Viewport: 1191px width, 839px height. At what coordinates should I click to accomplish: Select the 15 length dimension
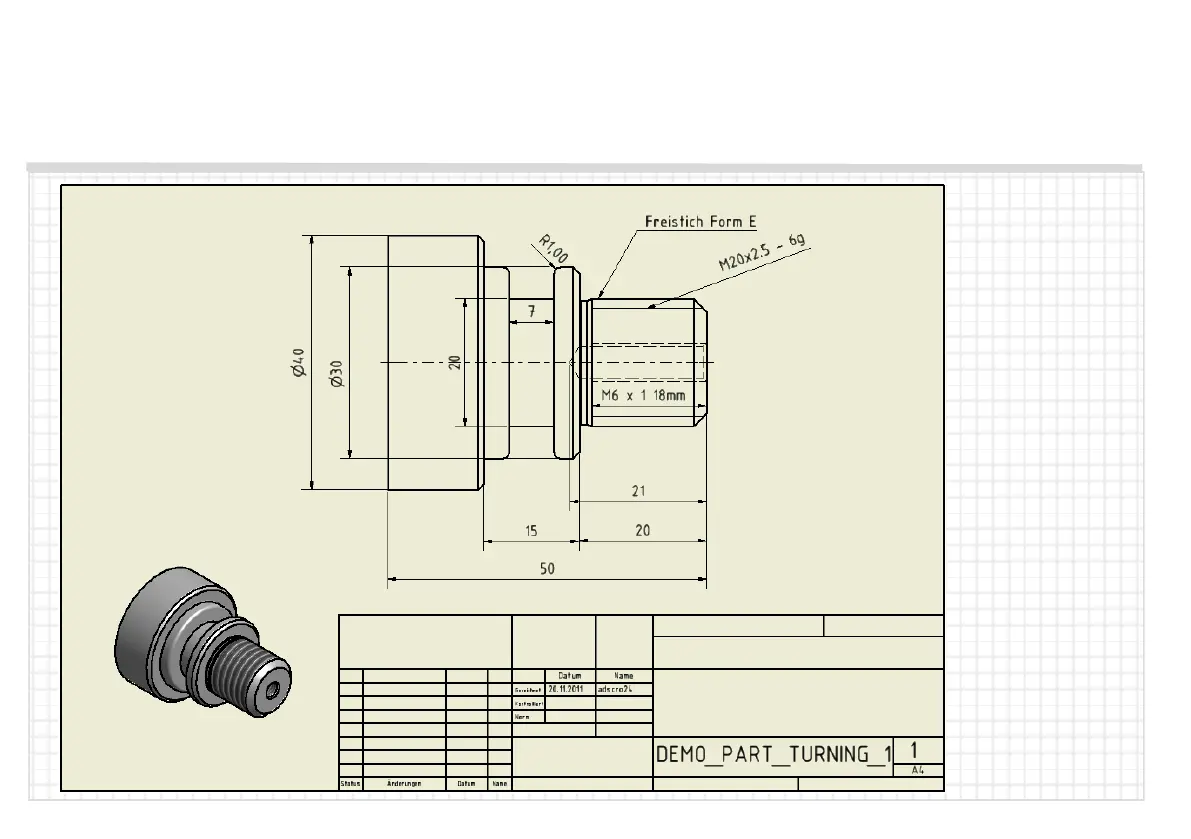click(531, 531)
